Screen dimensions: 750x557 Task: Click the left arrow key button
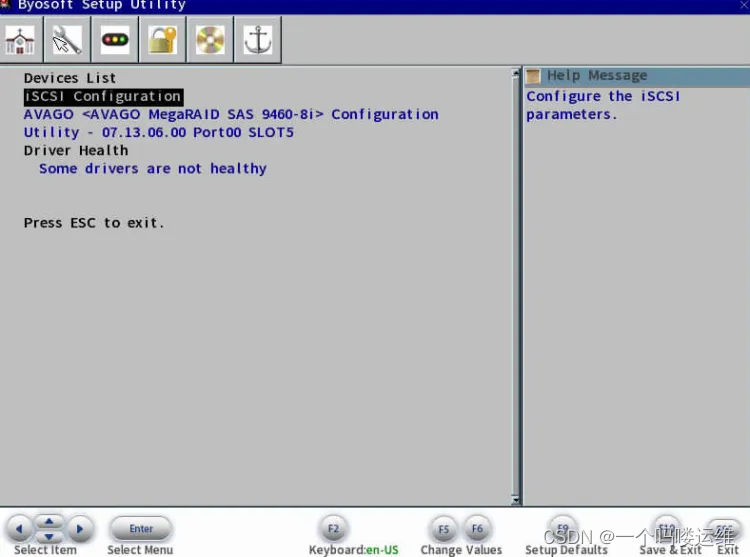(19, 529)
